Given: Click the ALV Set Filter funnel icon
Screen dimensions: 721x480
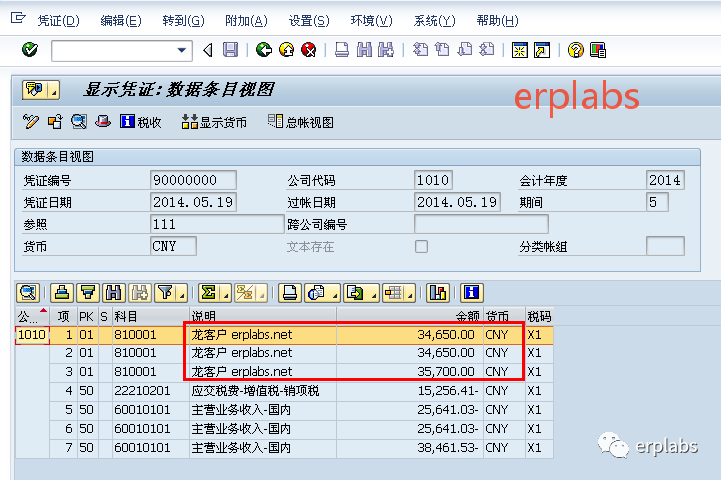Looking at the screenshot, I should point(166,292).
